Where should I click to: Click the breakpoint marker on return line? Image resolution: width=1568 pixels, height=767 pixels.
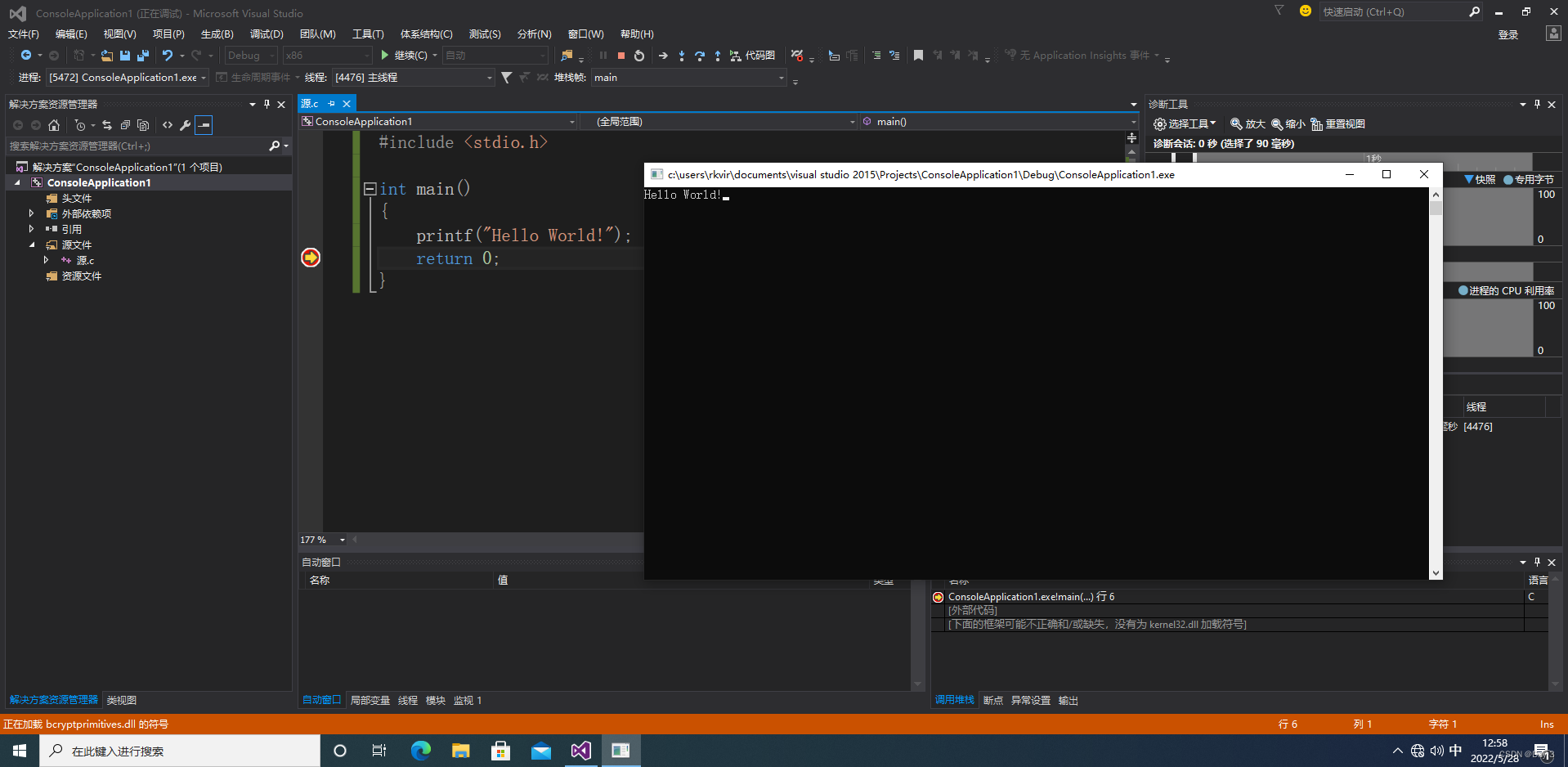click(x=311, y=258)
